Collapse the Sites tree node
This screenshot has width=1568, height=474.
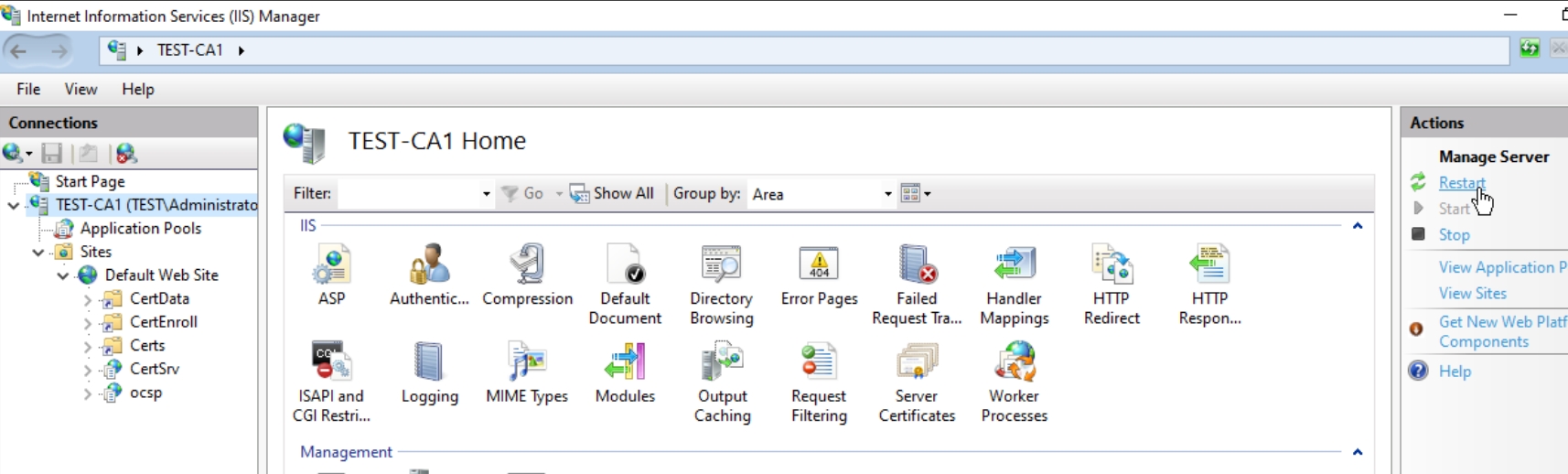click(38, 252)
